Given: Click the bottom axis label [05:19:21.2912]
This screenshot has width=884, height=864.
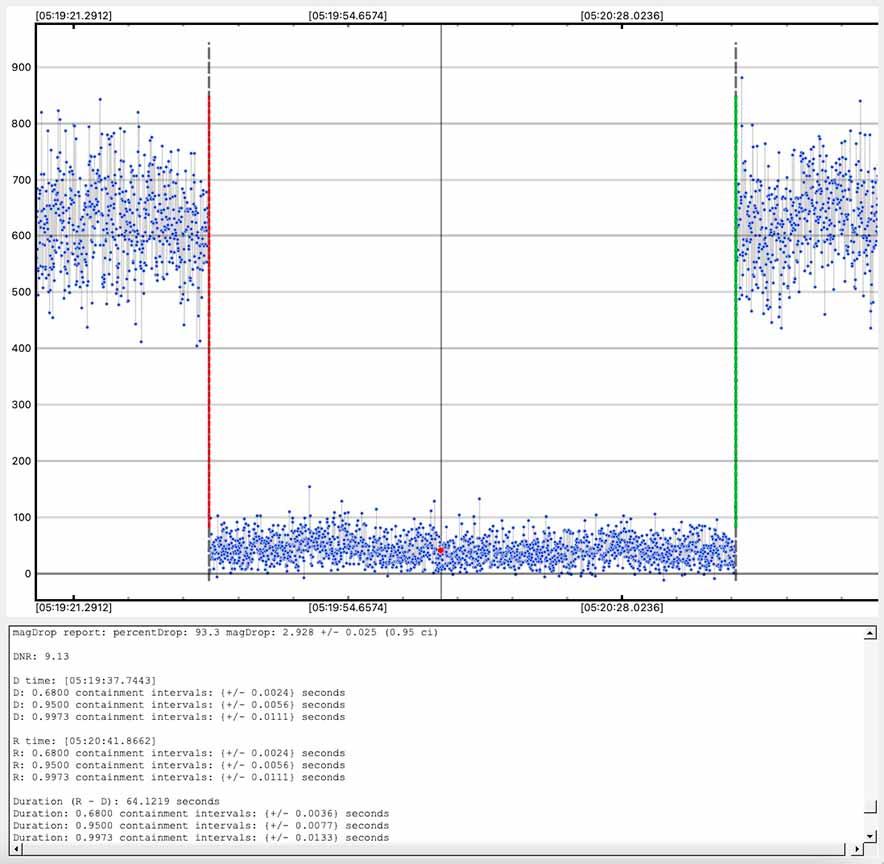Looking at the screenshot, I should [x=74, y=608].
